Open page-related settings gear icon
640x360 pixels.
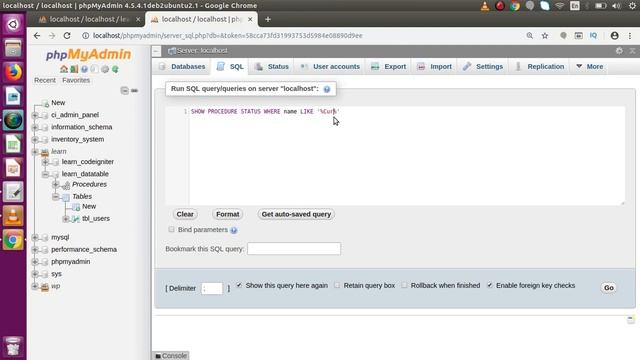[619, 51]
